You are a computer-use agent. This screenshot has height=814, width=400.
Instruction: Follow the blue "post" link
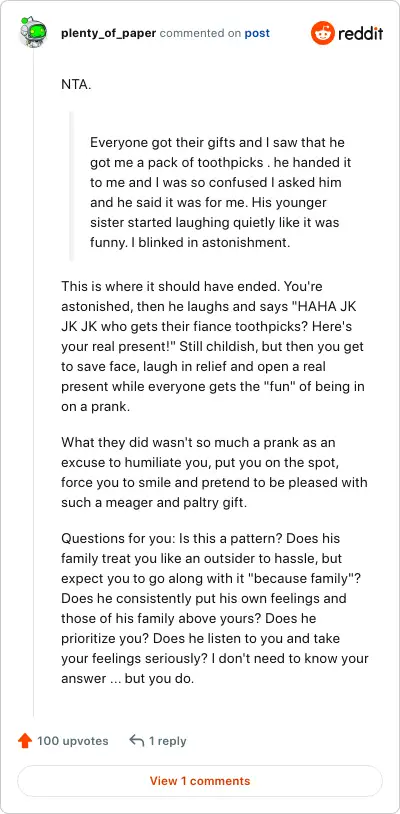pyautogui.click(x=257, y=33)
